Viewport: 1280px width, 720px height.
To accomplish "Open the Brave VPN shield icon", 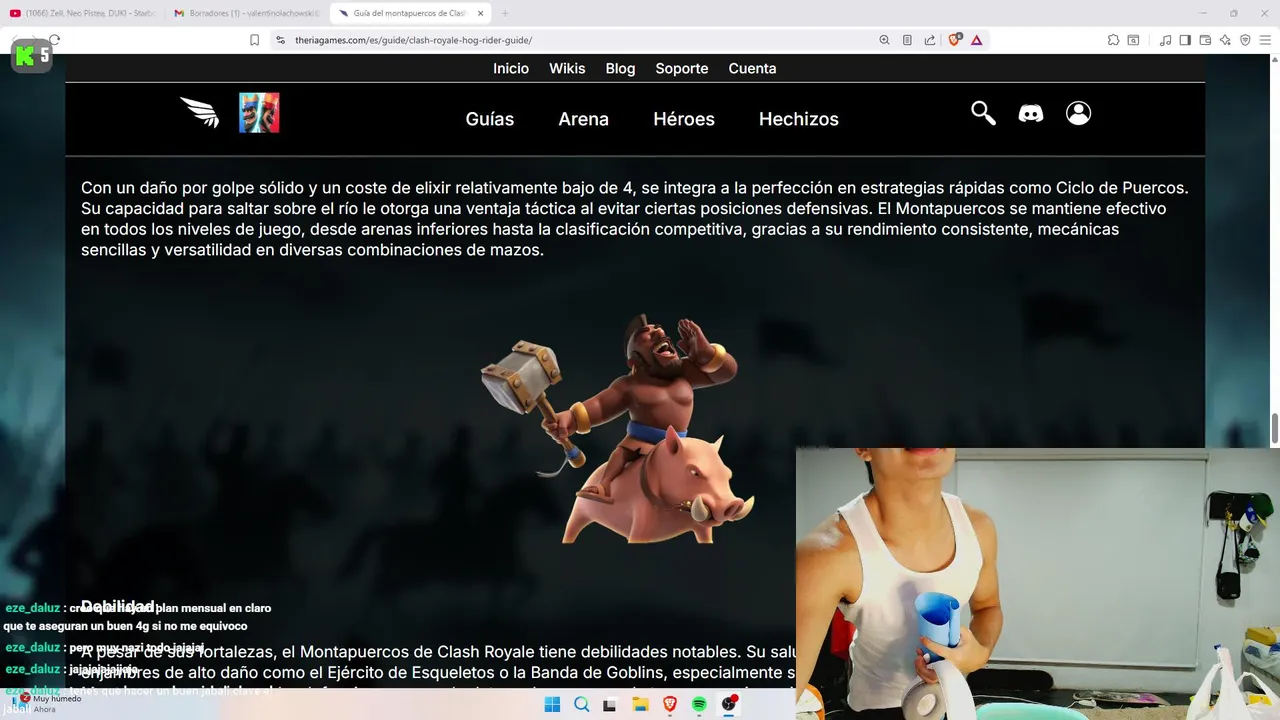I will point(1245,40).
